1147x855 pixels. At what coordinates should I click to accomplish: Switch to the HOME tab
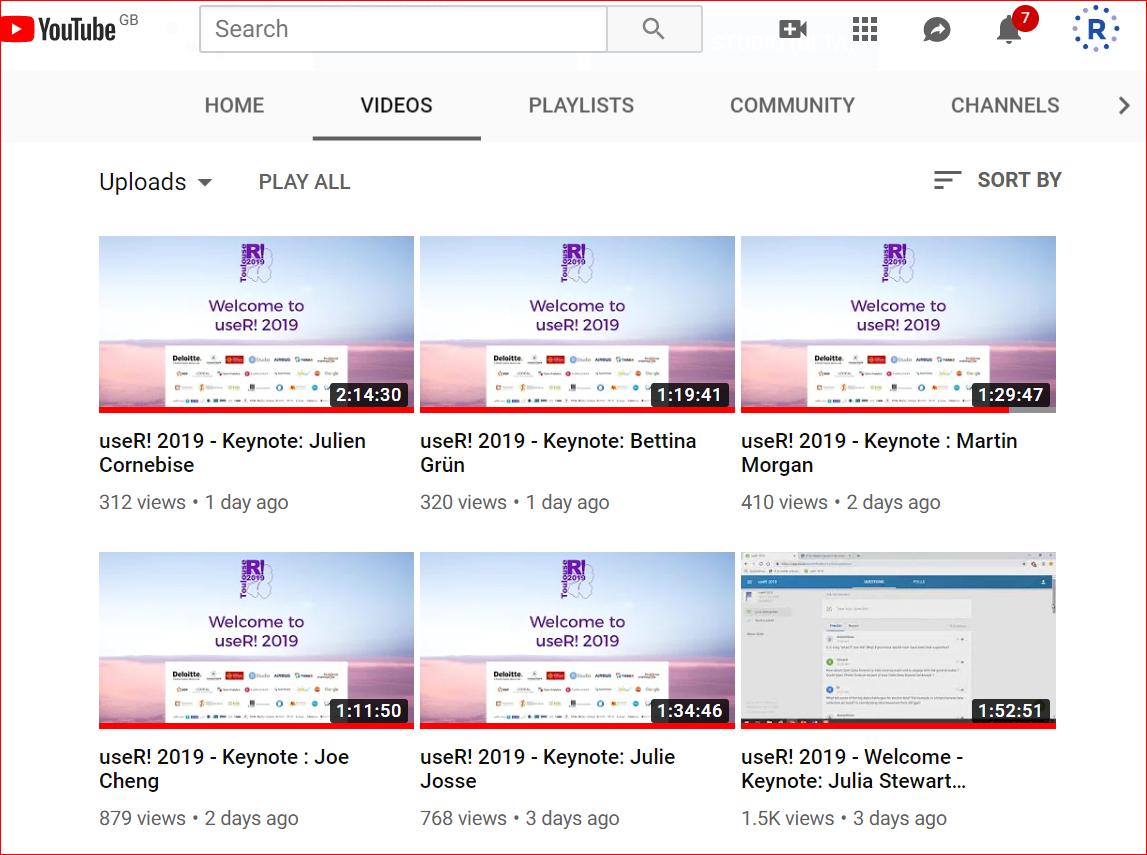click(x=234, y=105)
